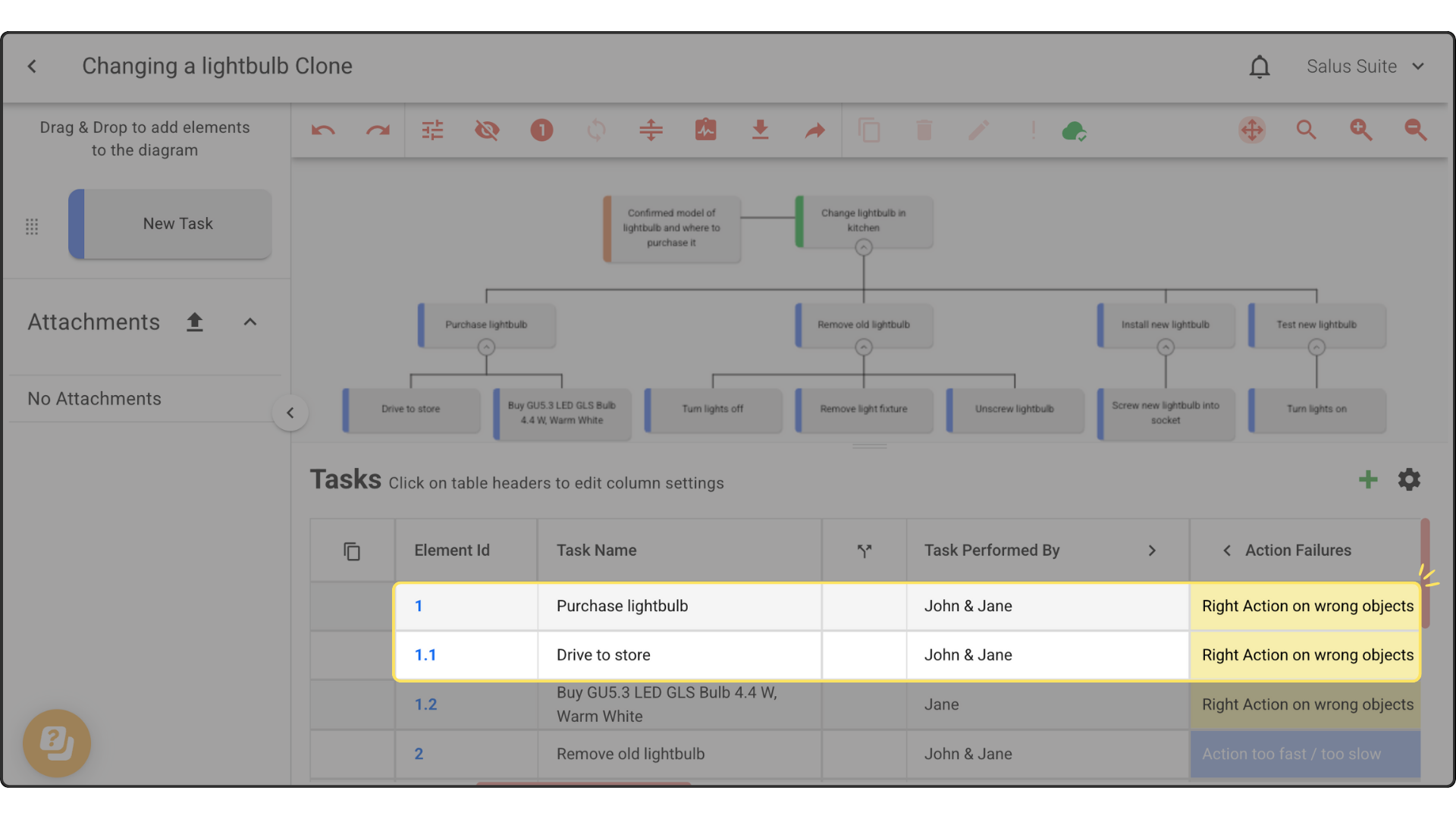This screenshot has width=1456, height=819.
Task: Click the zoom out magnifier icon
Action: [1415, 130]
